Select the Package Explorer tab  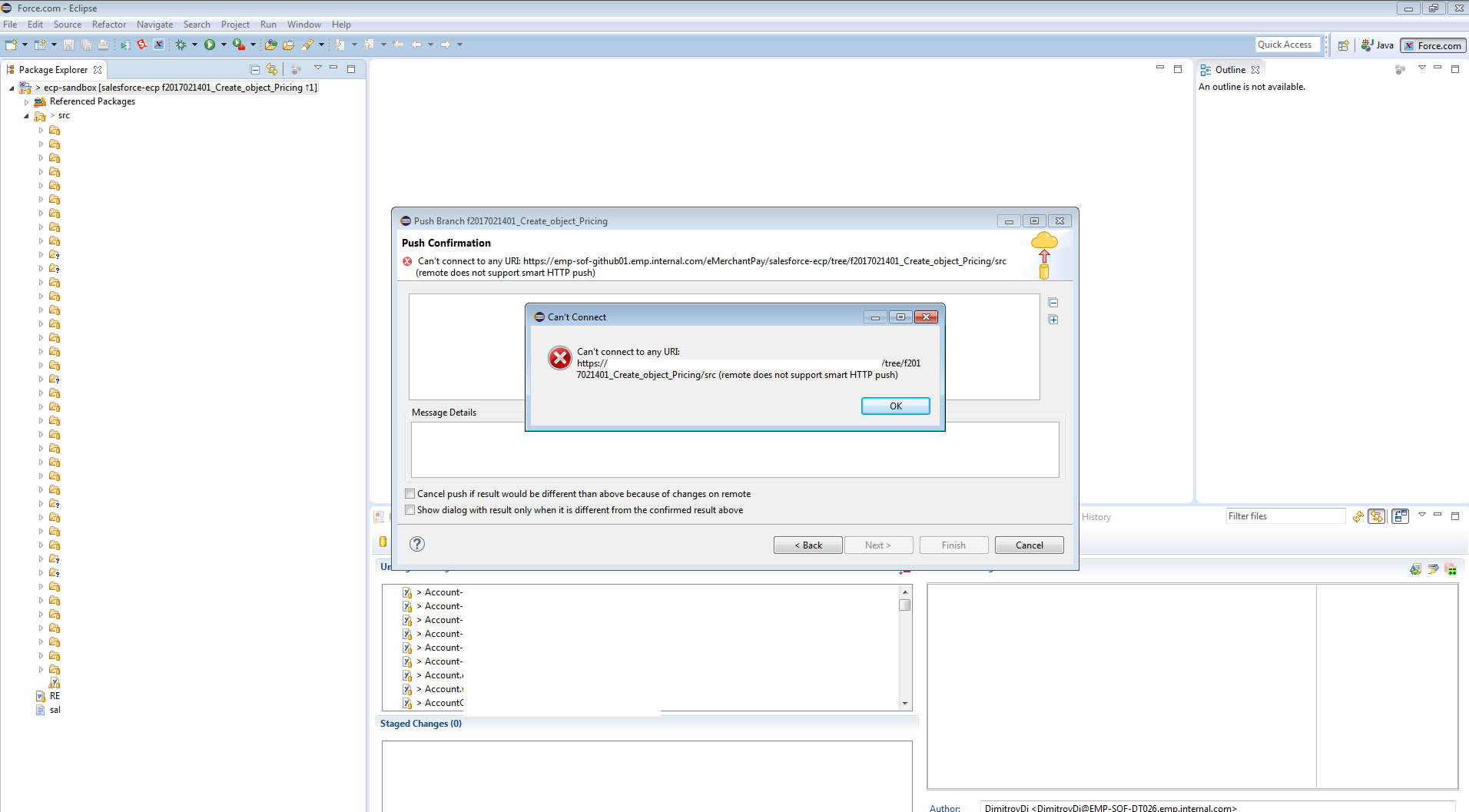tap(53, 70)
